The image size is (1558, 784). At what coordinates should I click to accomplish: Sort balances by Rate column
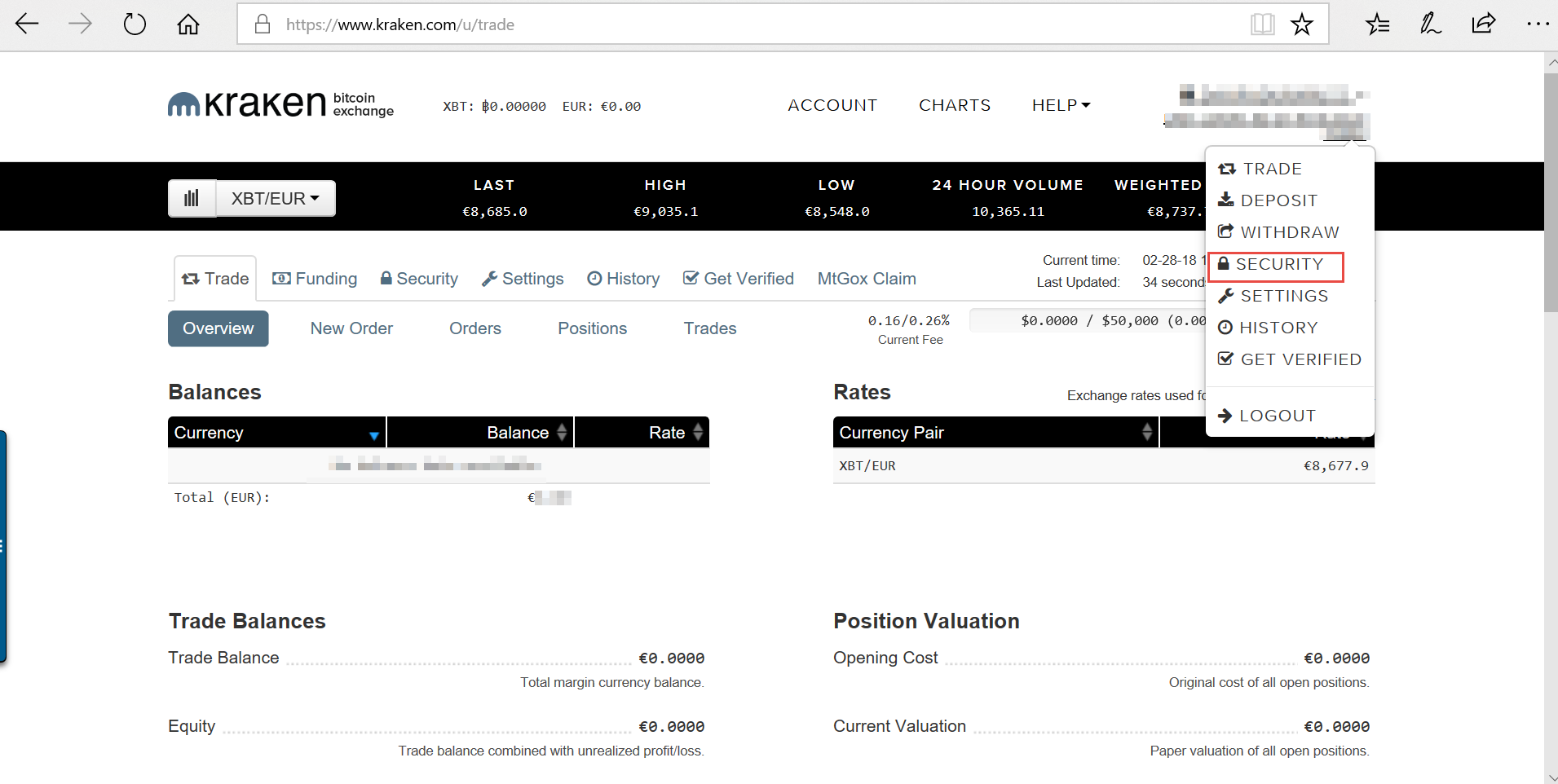[x=642, y=433]
